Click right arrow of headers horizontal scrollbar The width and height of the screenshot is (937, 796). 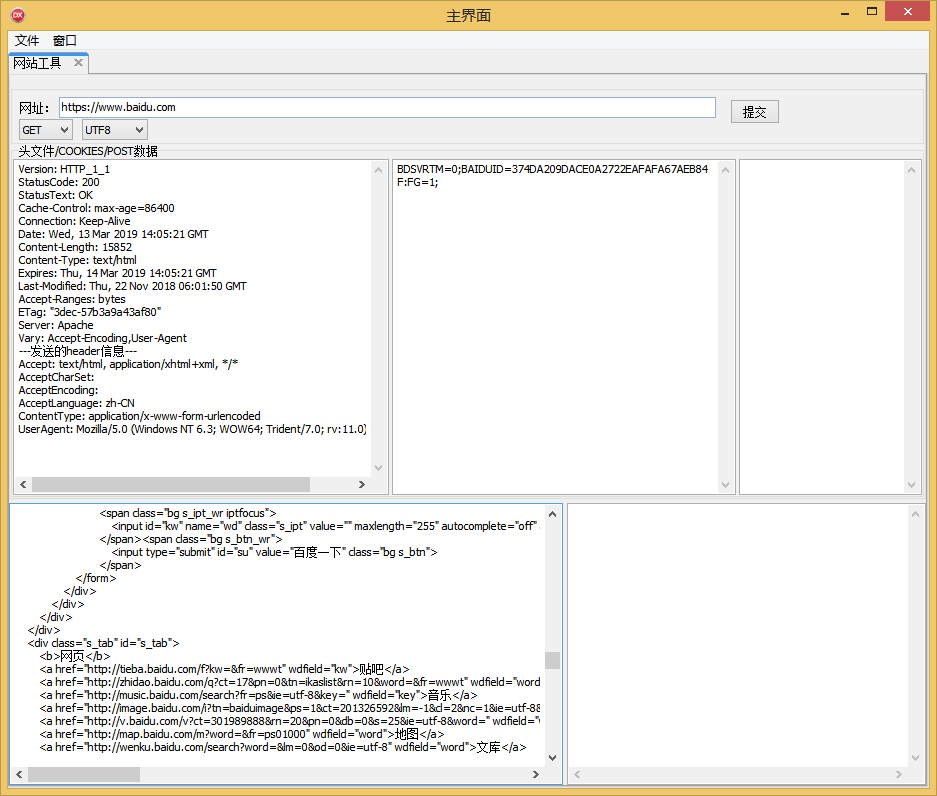click(362, 485)
